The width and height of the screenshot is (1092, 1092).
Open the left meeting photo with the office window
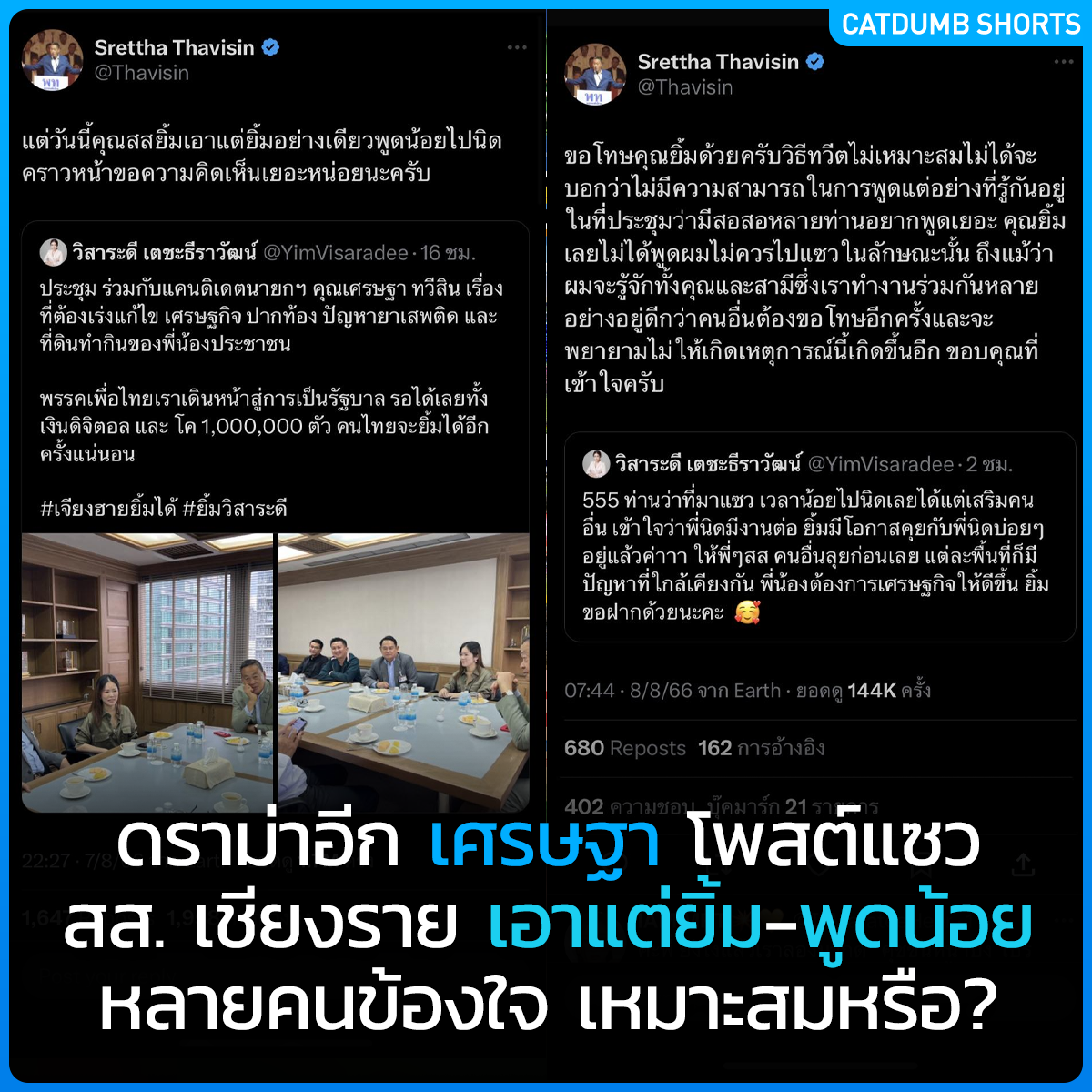[147, 672]
